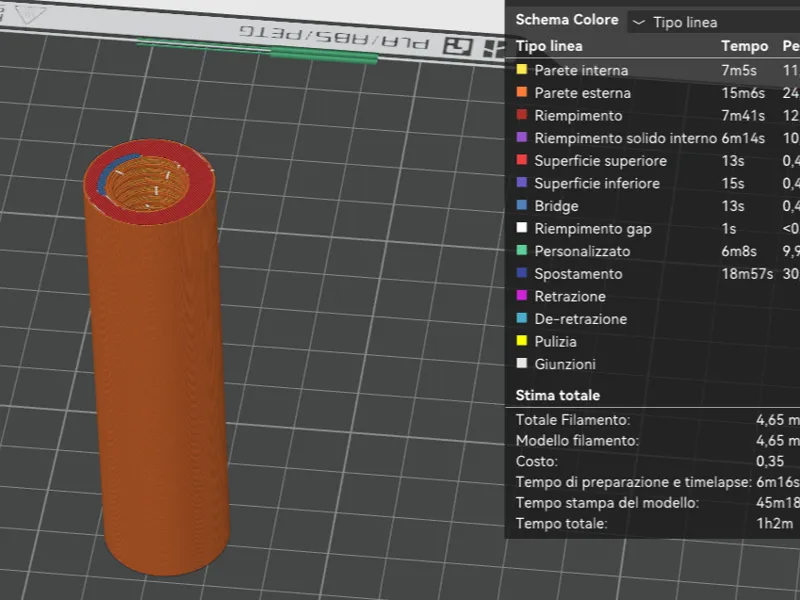Click 'Tempo di preparazione e timelapse' row

[x=658, y=482]
